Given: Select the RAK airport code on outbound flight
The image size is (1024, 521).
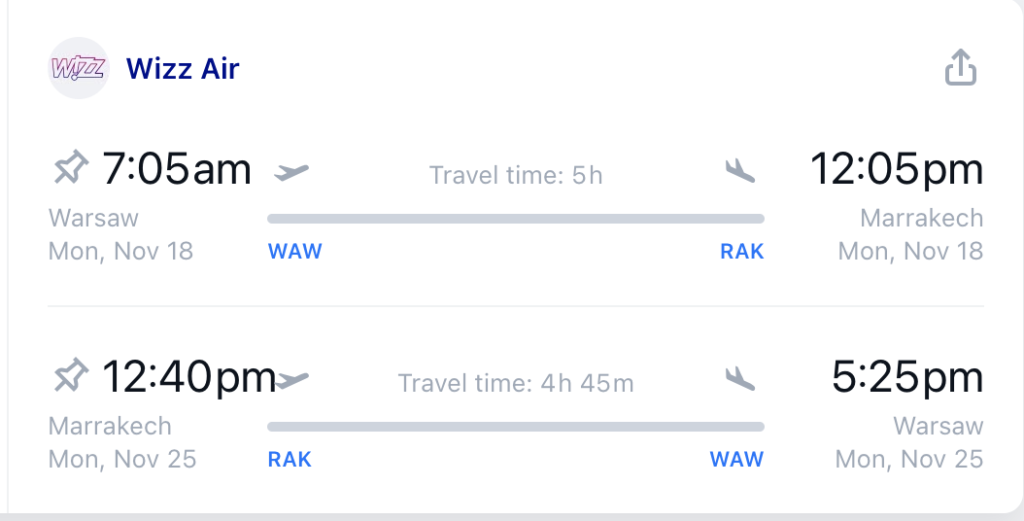Looking at the screenshot, I should [x=742, y=252].
